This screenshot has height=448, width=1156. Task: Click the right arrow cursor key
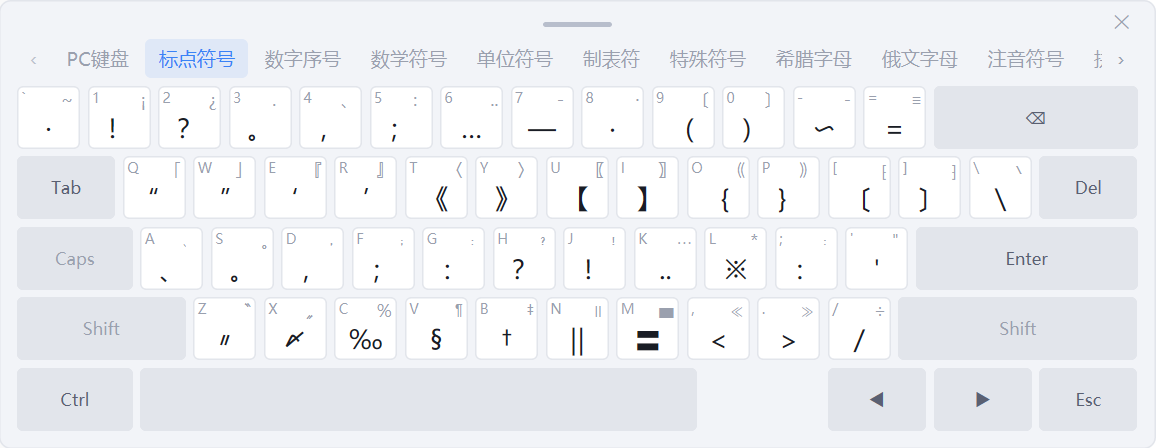click(983, 399)
